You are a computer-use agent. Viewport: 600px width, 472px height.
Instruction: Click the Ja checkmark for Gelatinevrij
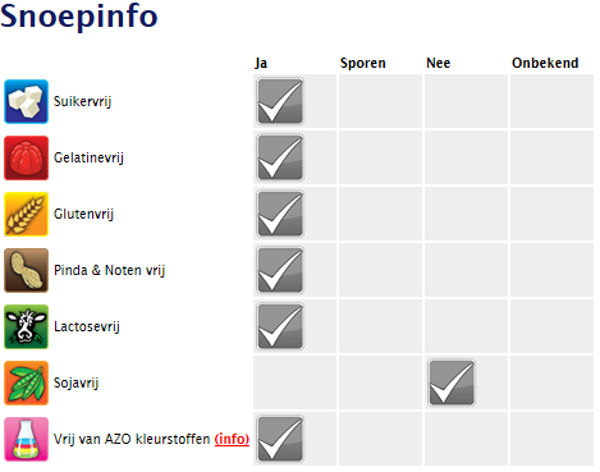pos(280,157)
